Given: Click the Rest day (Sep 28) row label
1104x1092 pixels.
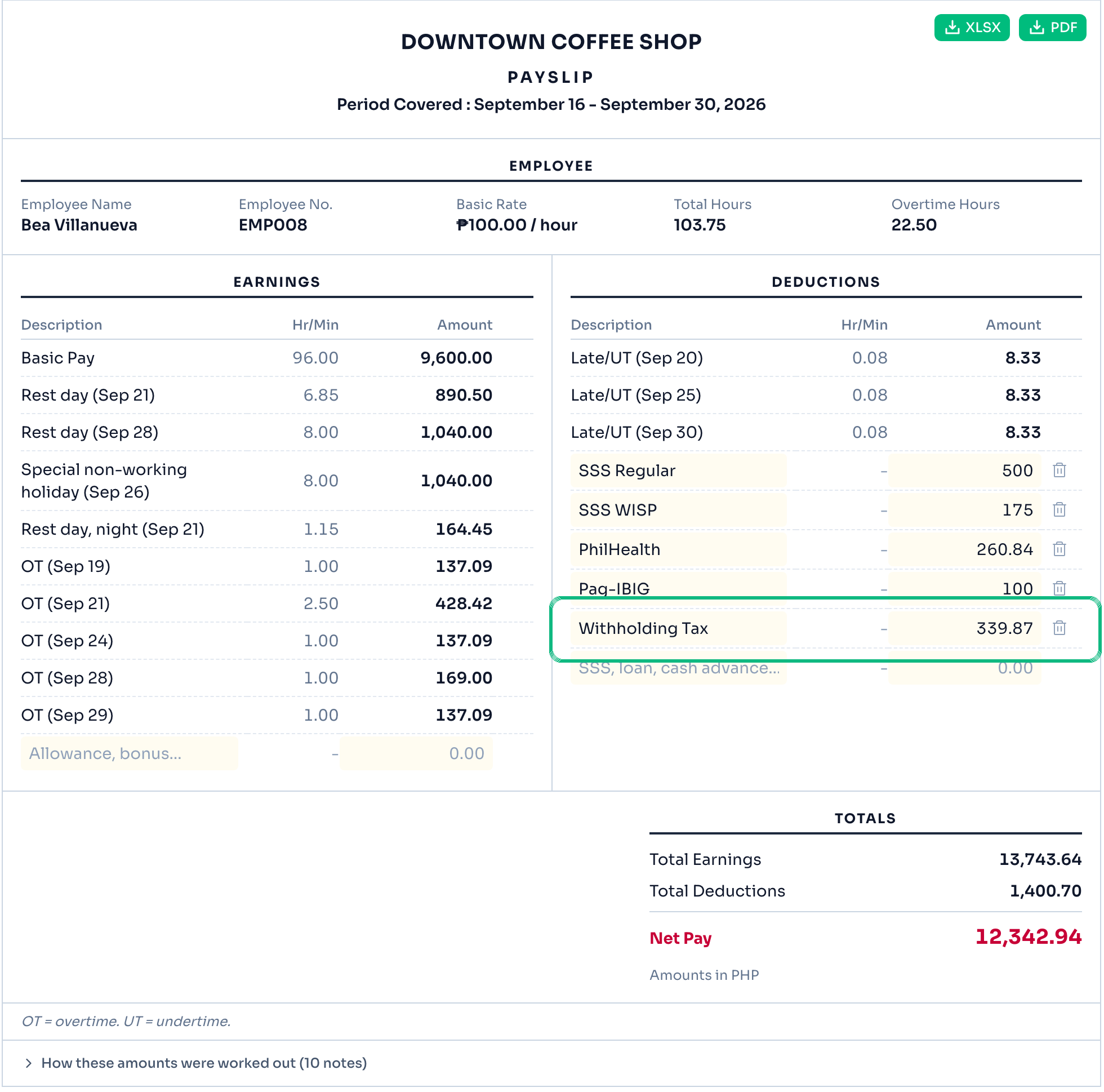Looking at the screenshot, I should pyautogui.click(x=90, y=432).
